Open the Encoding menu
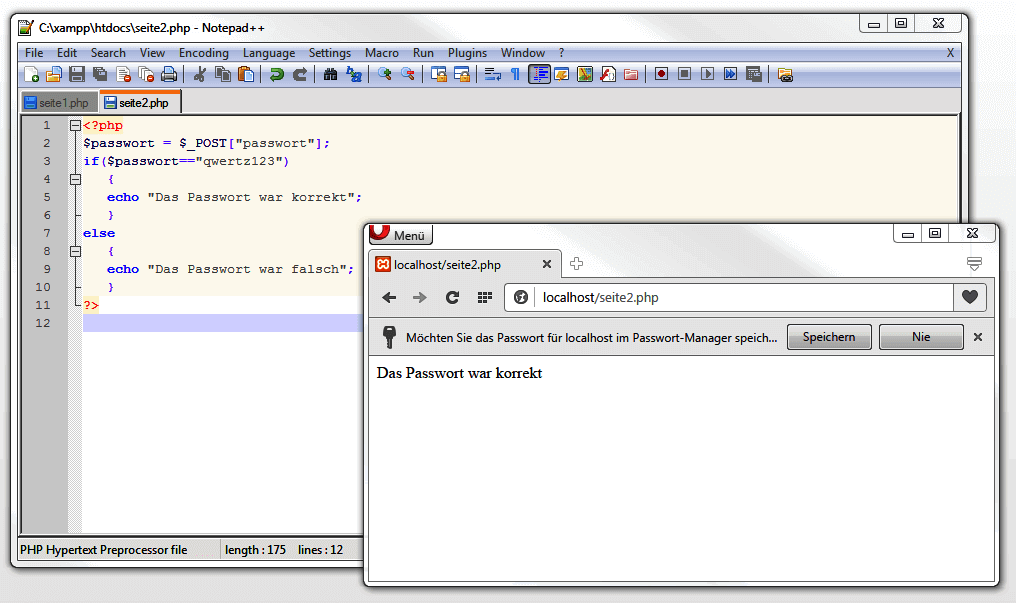 click(204, 53)
